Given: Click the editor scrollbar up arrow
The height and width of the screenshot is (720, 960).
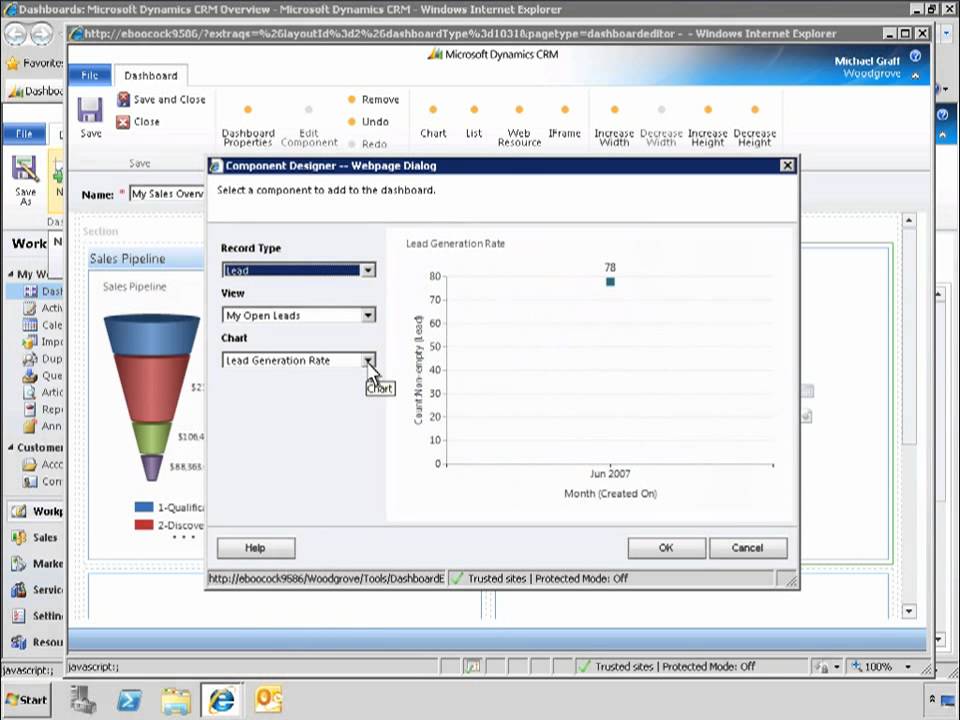Looking at the screenshot, I should (x=909, y=220).
